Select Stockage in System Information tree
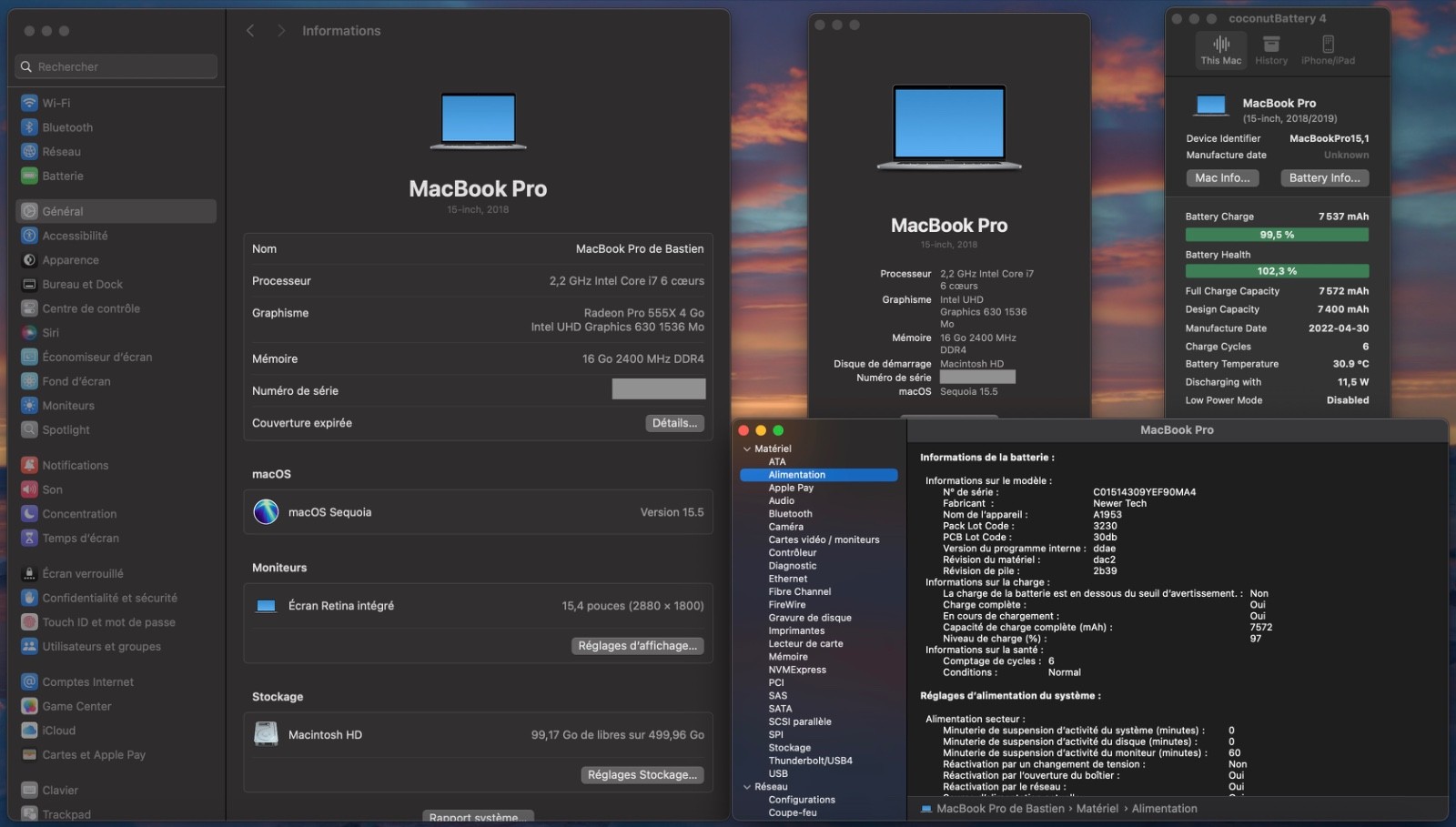1456x827 pixels. tap(789, 748)
